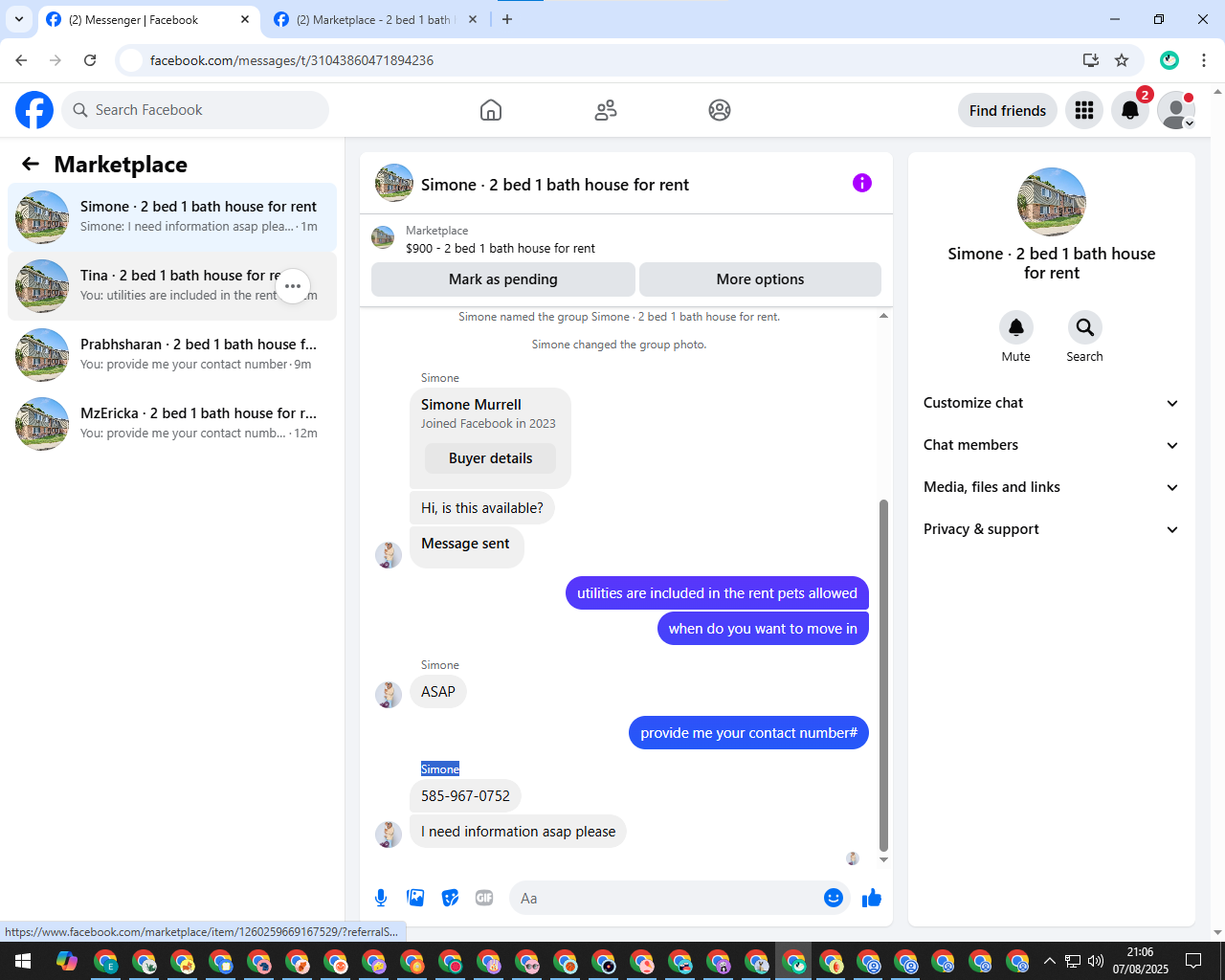Screen dimensions: 1225x980
Task: Go back using the Marketplace arrow
Action: (x=31, y=164)
